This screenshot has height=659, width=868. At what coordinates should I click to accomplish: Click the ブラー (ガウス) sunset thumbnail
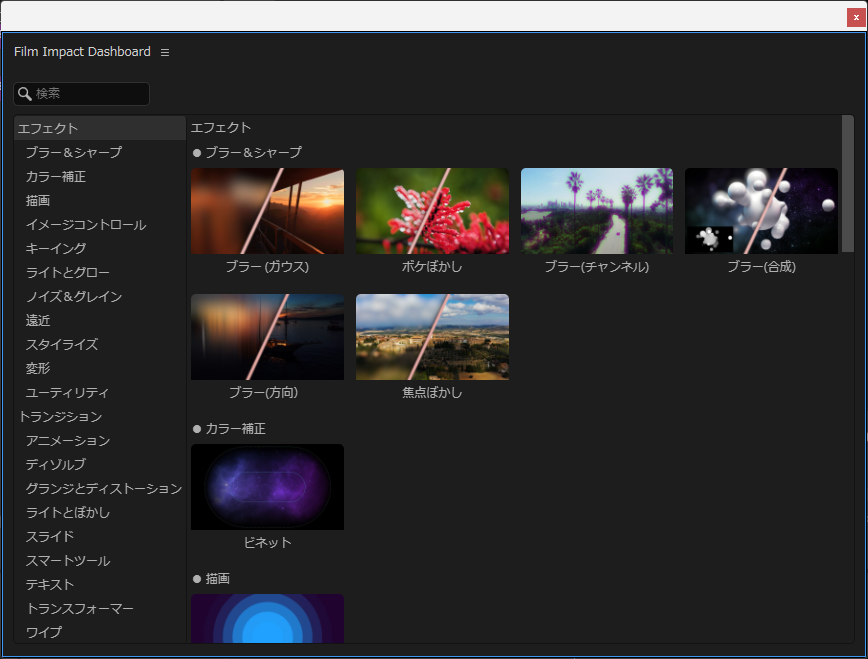click(267, 211)
